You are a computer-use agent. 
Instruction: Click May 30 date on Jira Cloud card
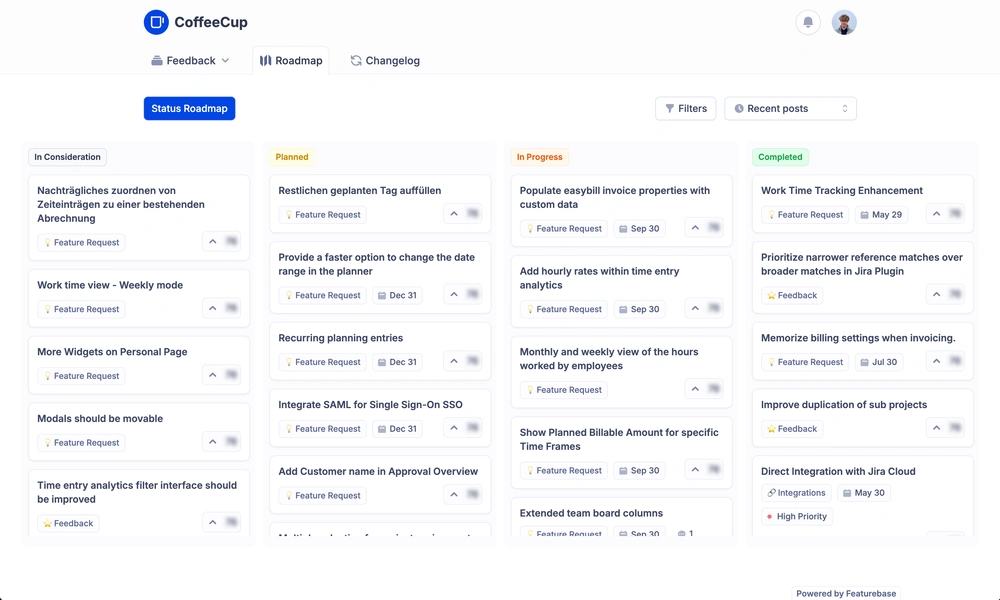(864, 493)
